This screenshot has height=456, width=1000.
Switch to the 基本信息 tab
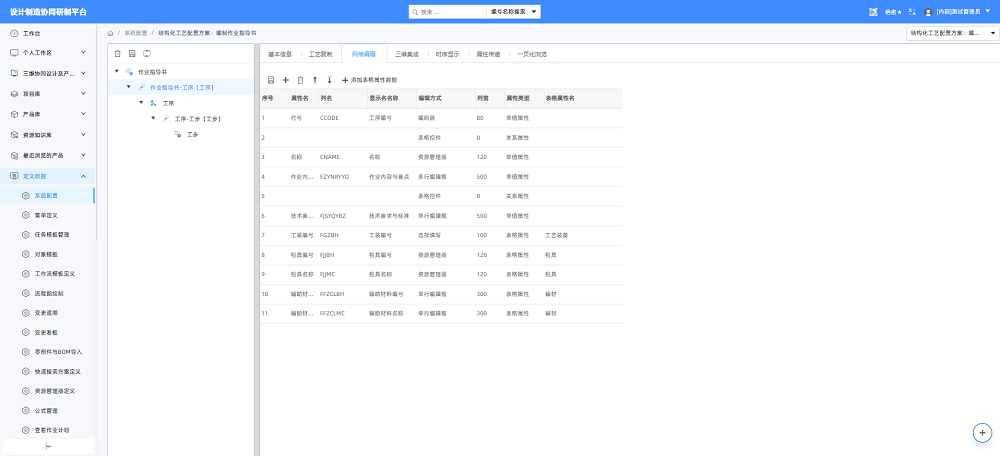[x=280, y=54]
